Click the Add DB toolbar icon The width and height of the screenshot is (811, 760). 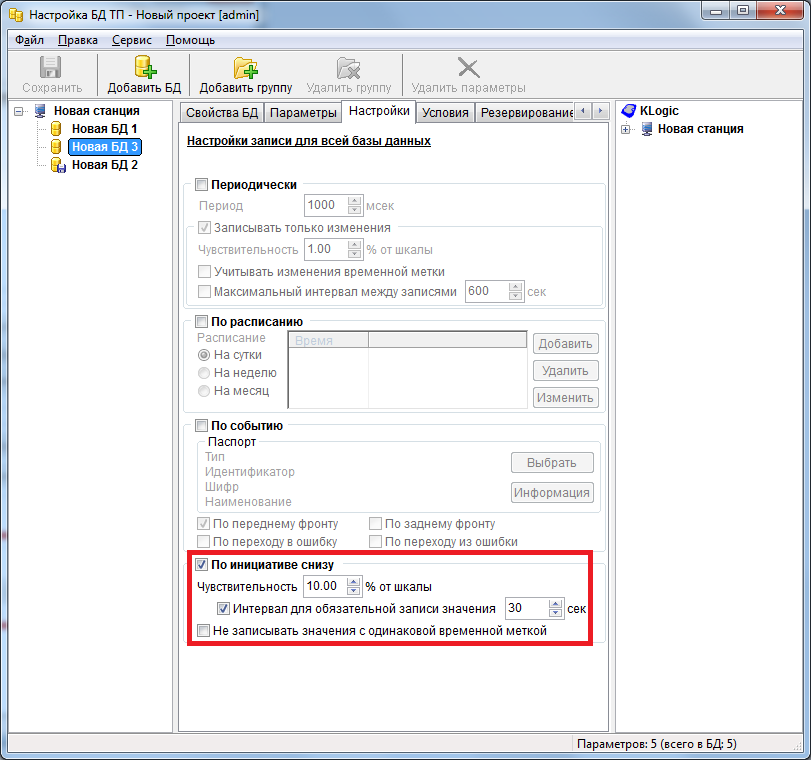145,68
